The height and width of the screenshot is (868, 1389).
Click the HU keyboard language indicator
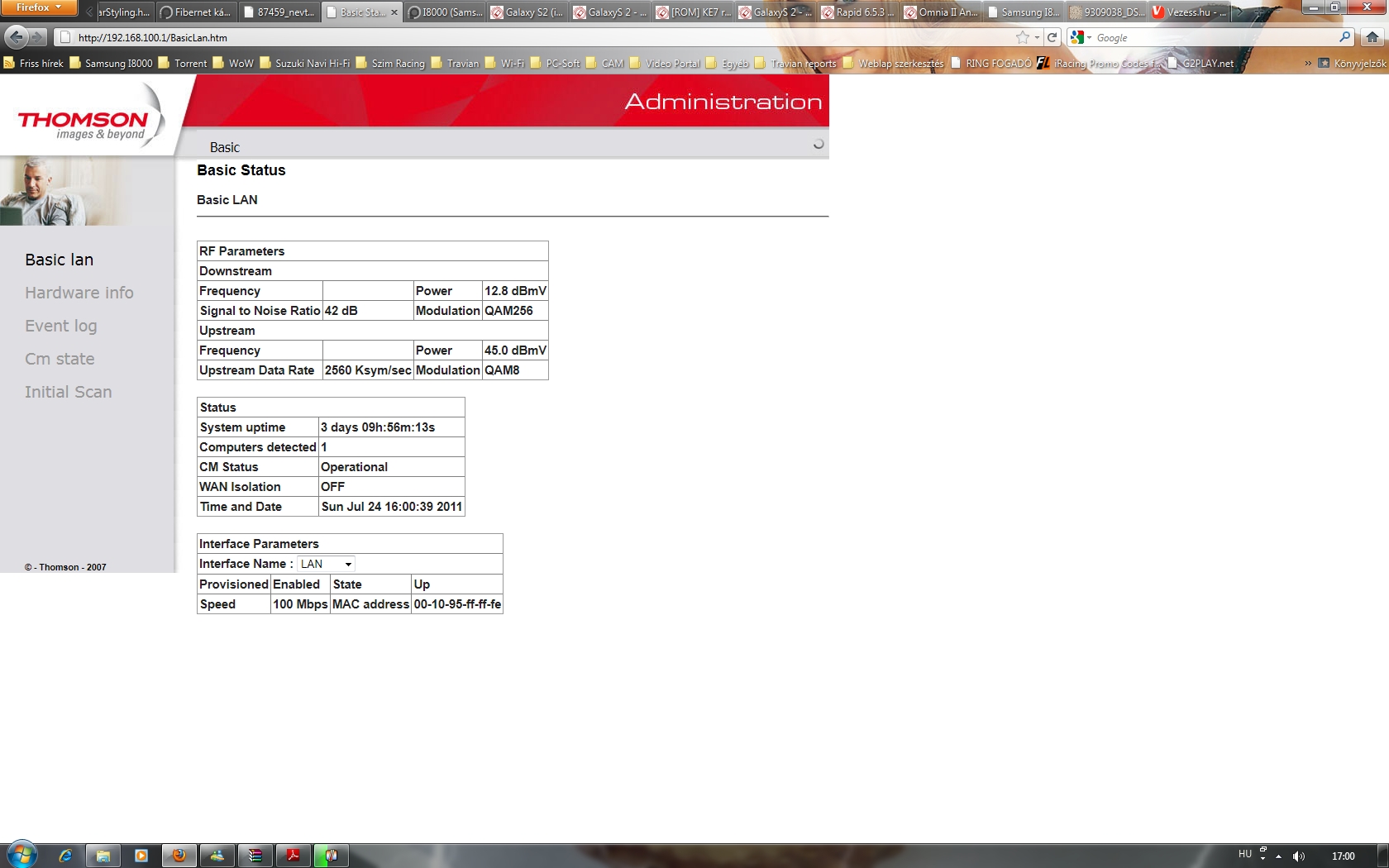coord(1245,854)
